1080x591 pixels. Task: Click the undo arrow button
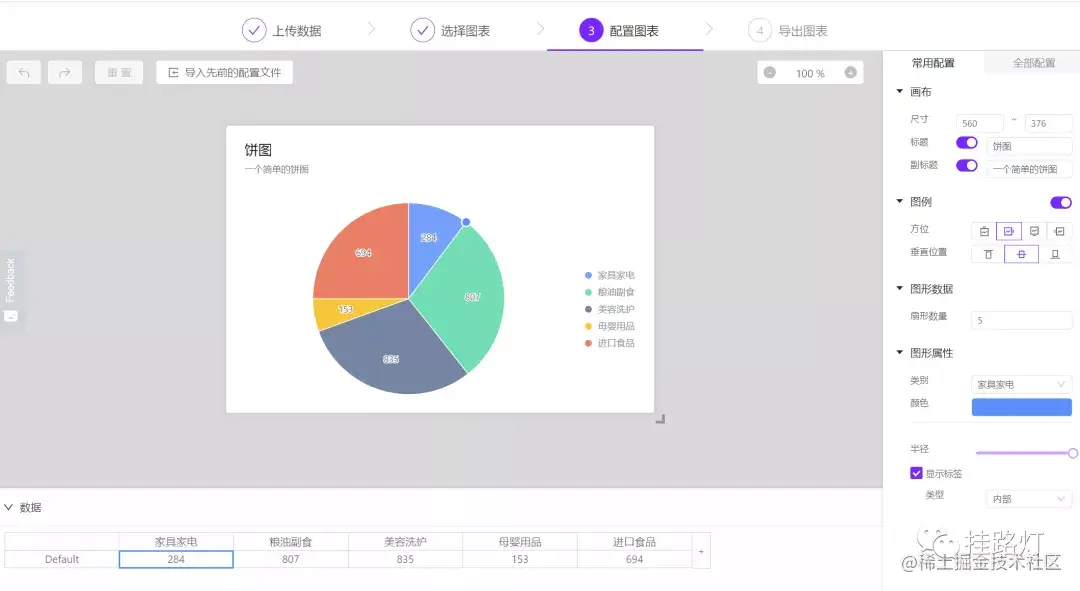(24, 72)
